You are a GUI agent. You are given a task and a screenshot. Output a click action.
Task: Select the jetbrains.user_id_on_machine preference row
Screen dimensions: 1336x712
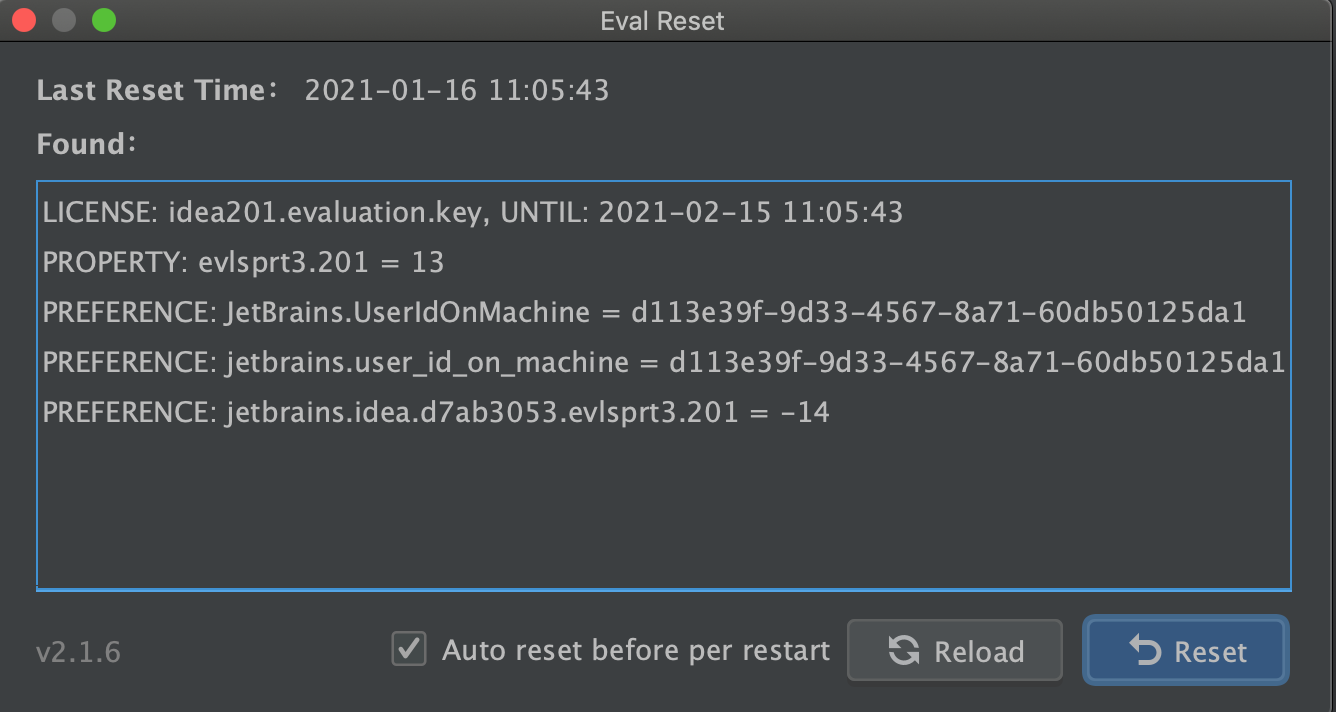[663, 362]
